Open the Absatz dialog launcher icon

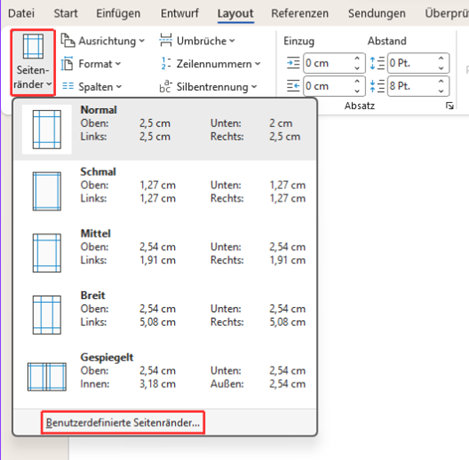click(x=449, y=106)
